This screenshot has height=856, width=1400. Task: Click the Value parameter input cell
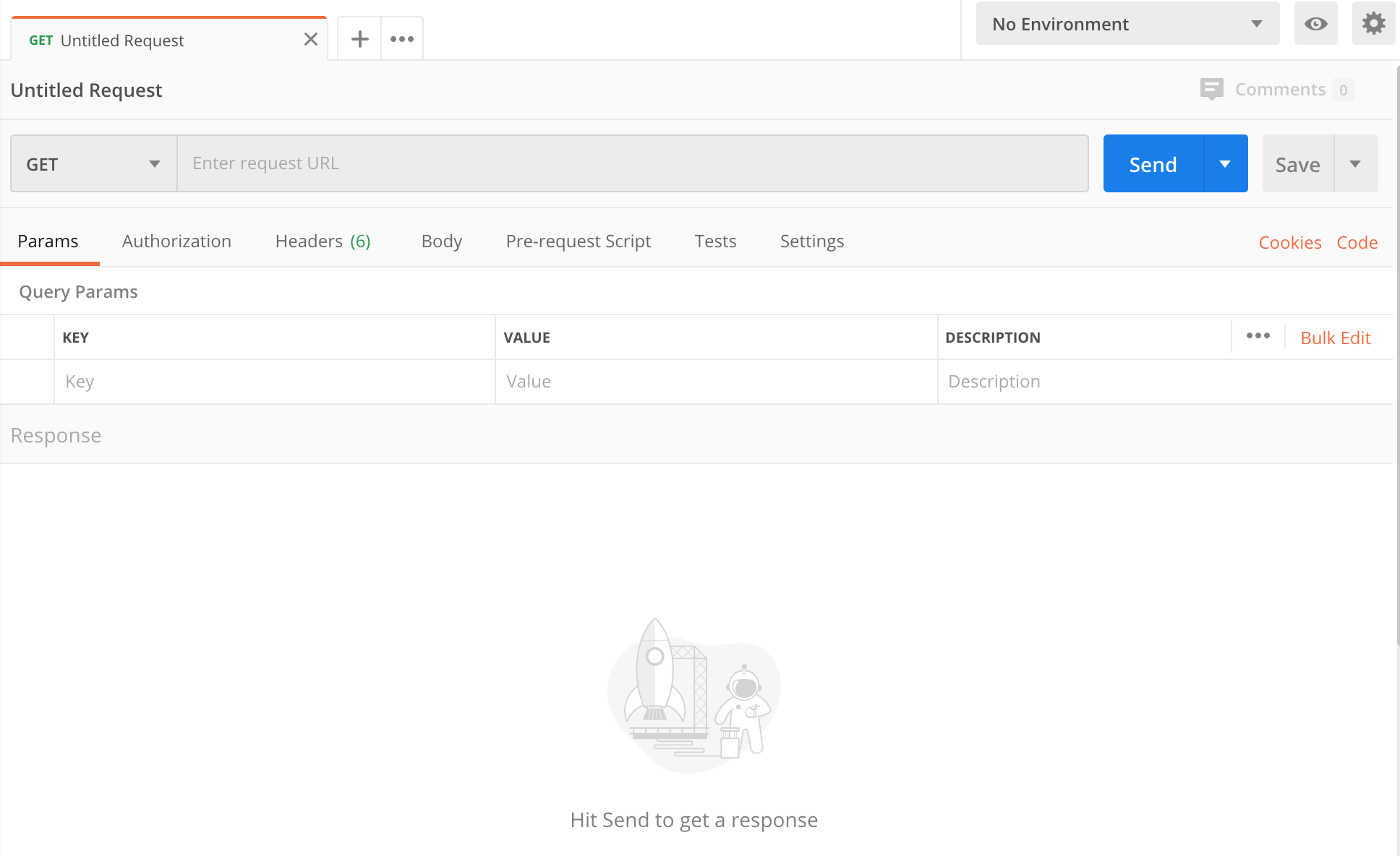[x=716, y=382]
